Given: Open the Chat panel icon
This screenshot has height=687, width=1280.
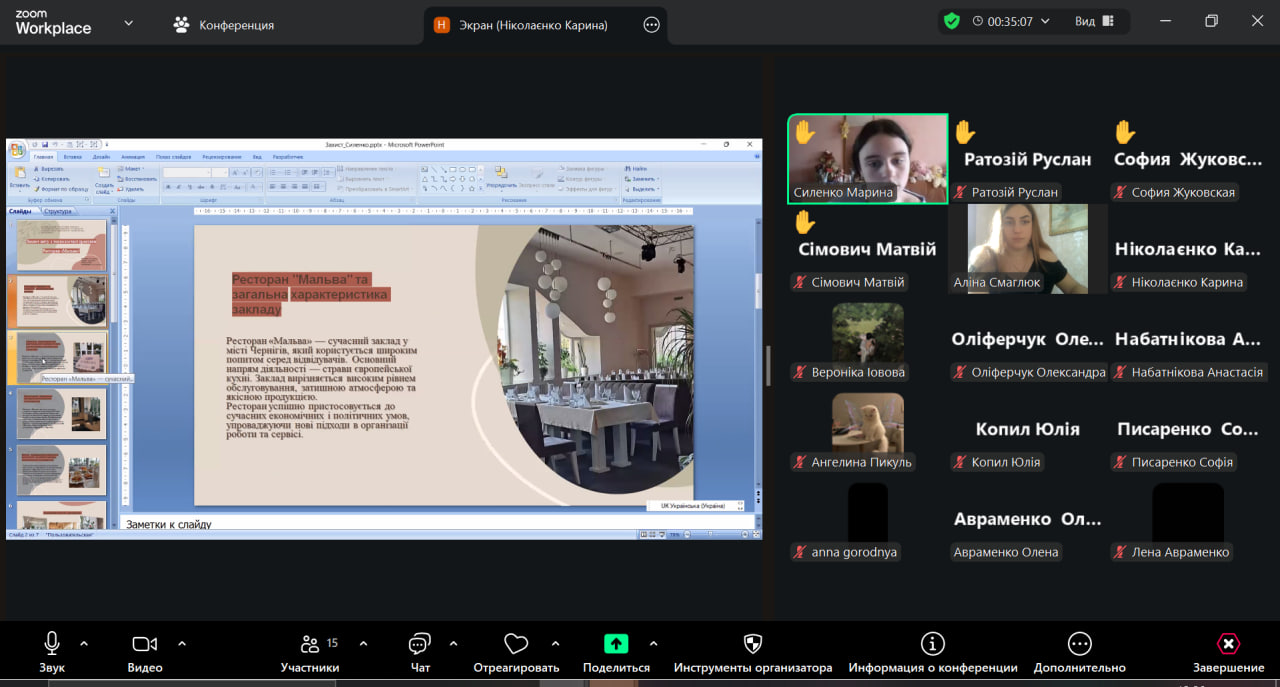Looking at the screenshot, I should coord(420,644).
